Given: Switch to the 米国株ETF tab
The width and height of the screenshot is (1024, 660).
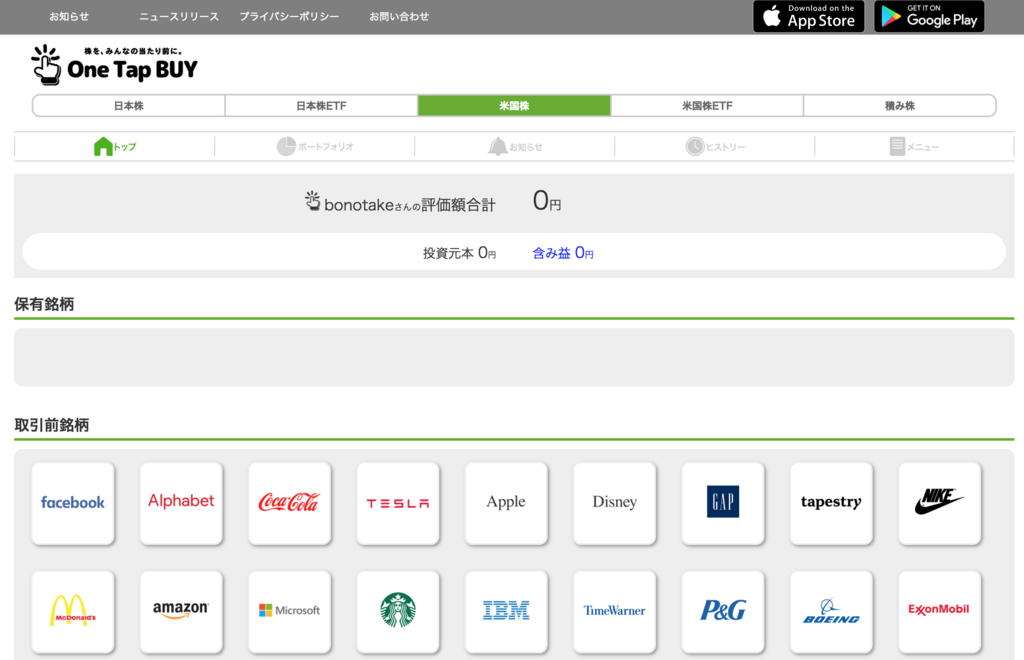Looking at the screenshot, I should [707, 106].
